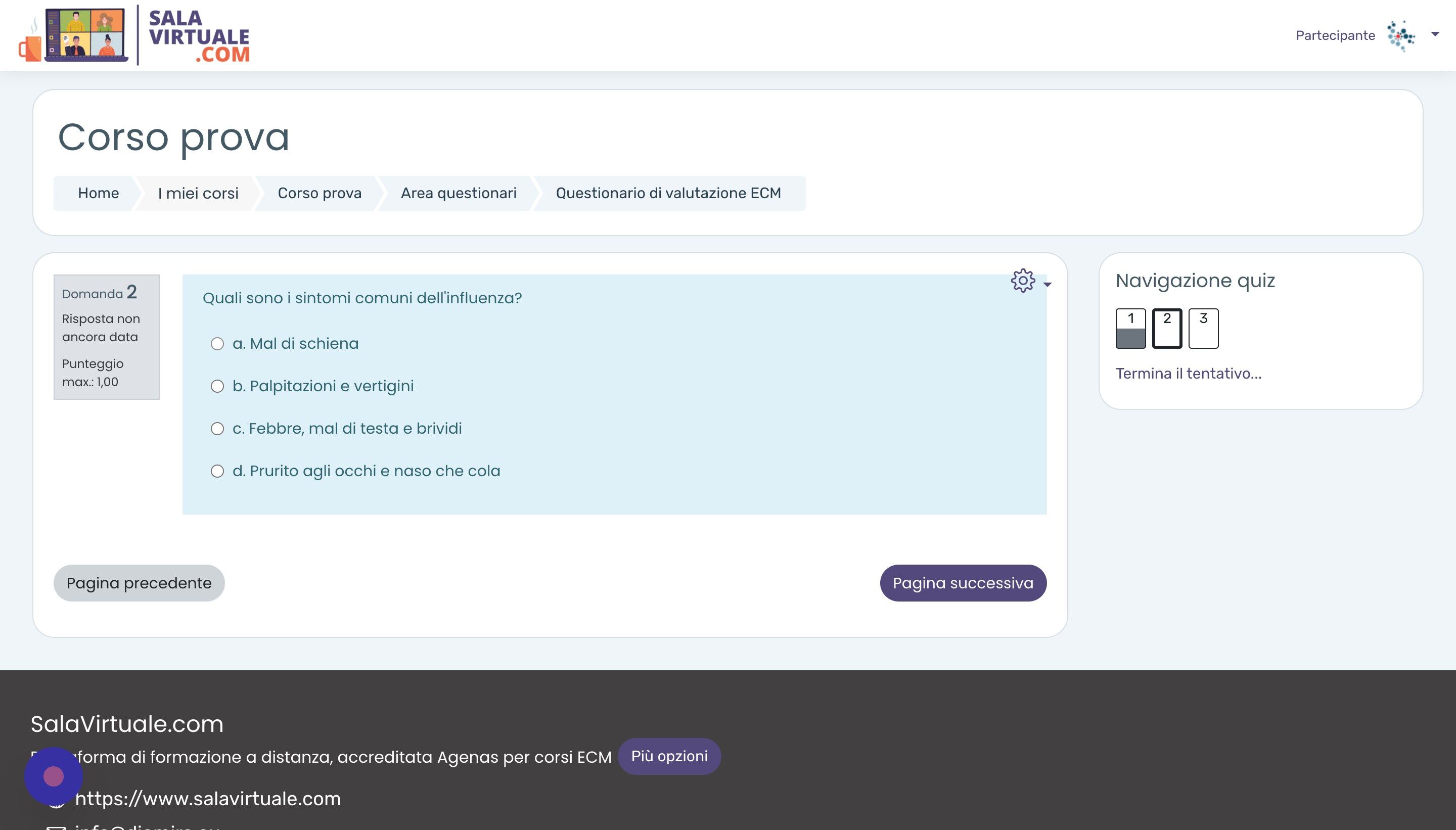Click the Partecipante user name
This screenshot has width=1456, height=830.
coord(1335,35)
